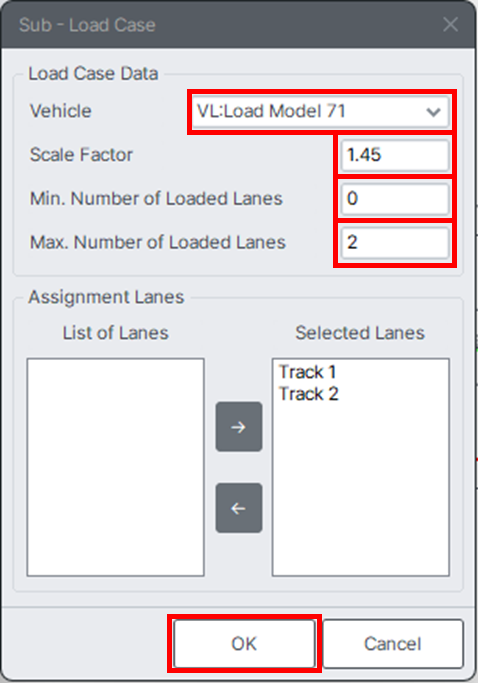Select Track 1 in Selected Lanes

pyautogui.click(x=307, y=372)
